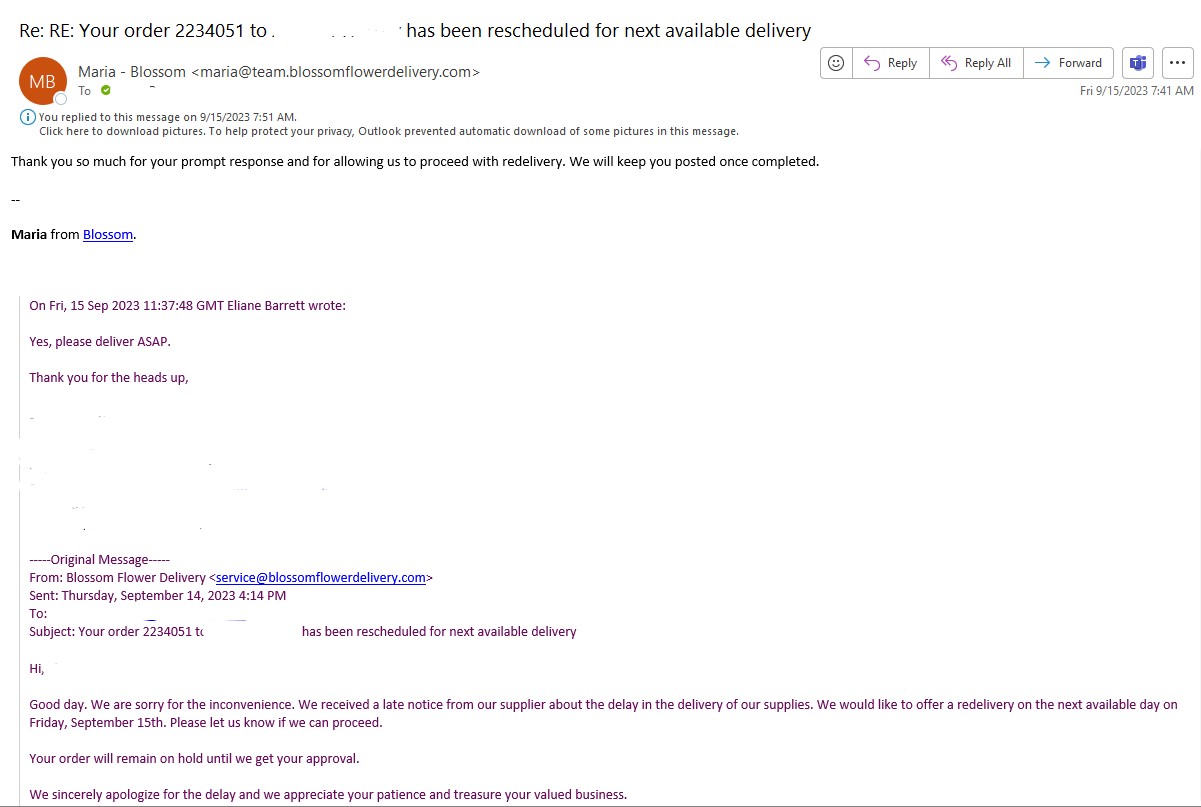Viewport: 1201px width, 807px height.
Task: Click the info icon in notification bar
Action: click(28, 117)
